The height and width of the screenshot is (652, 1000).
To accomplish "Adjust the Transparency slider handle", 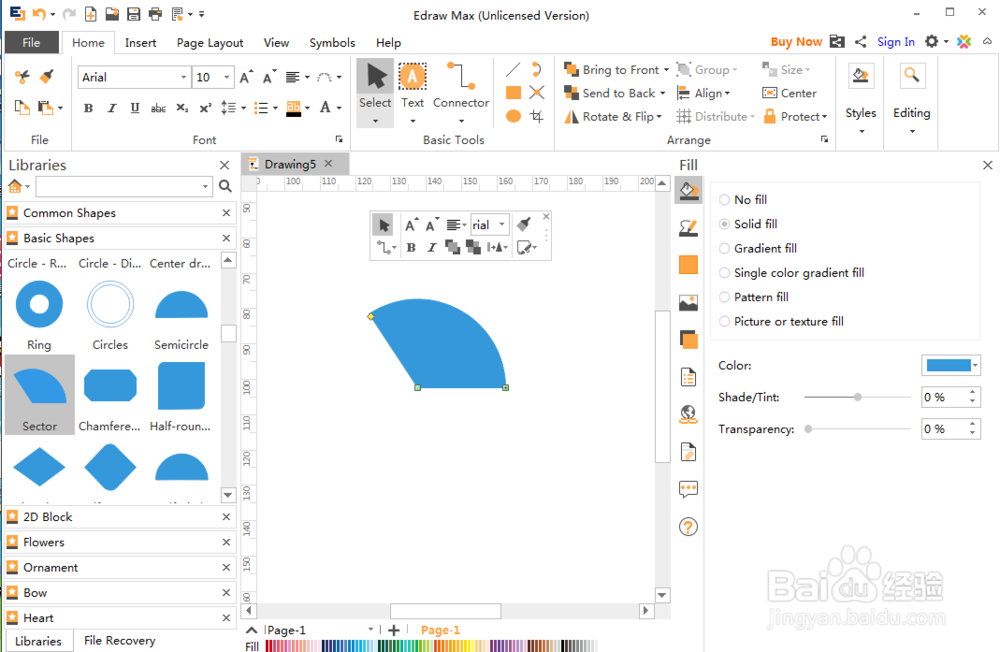I will pos(808,429).
